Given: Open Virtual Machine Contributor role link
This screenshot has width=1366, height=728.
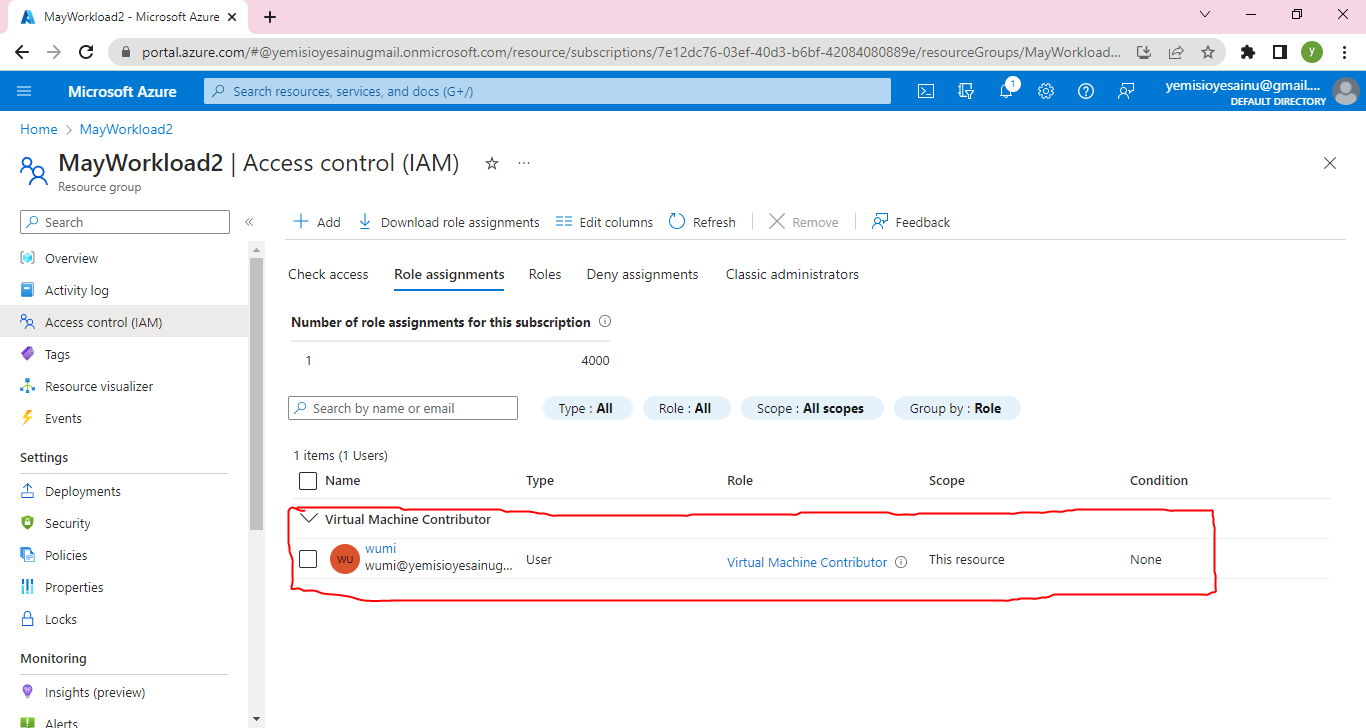Looking at the screenshot, I should pyautogui.click(x=807, y=562).
